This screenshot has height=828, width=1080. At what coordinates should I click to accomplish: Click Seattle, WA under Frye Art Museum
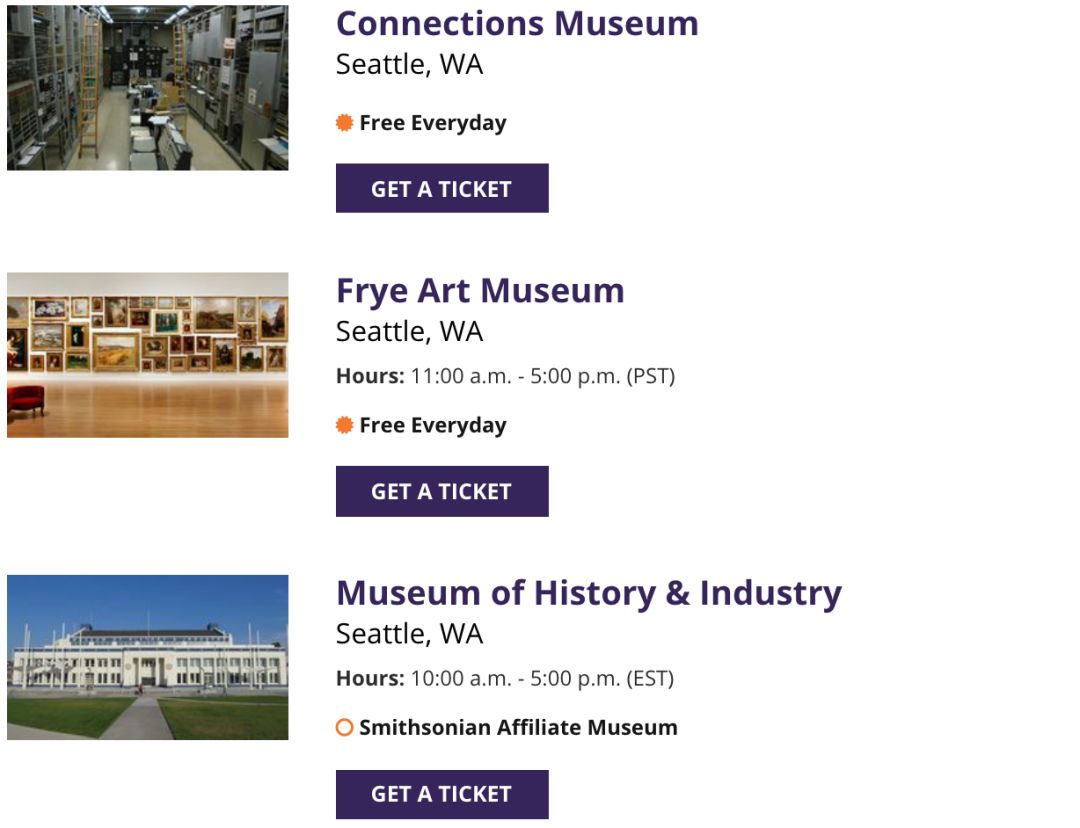click(x=409, y=332)
